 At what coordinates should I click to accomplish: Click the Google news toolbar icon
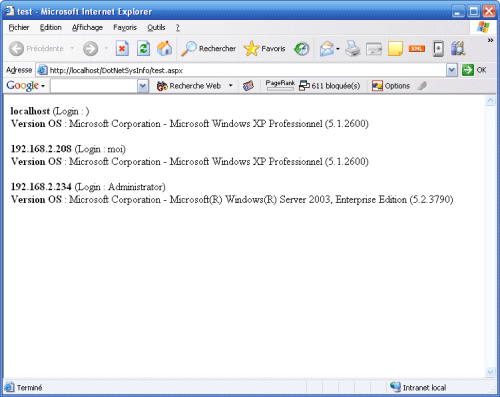pyautogui.click(x=248, y=86)
